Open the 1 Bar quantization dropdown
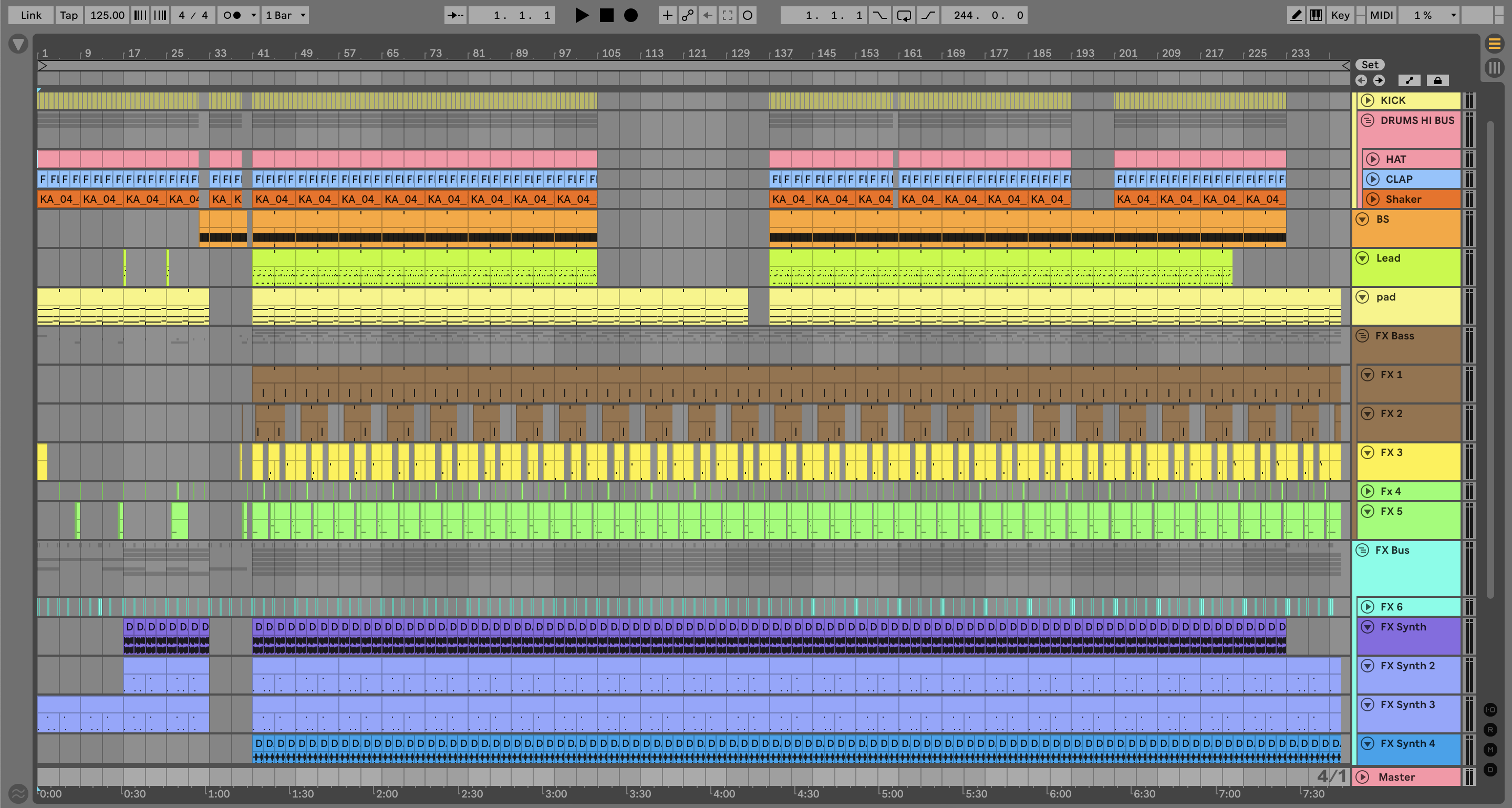This screenshot has width=1512, height=808. pos(285,15)
